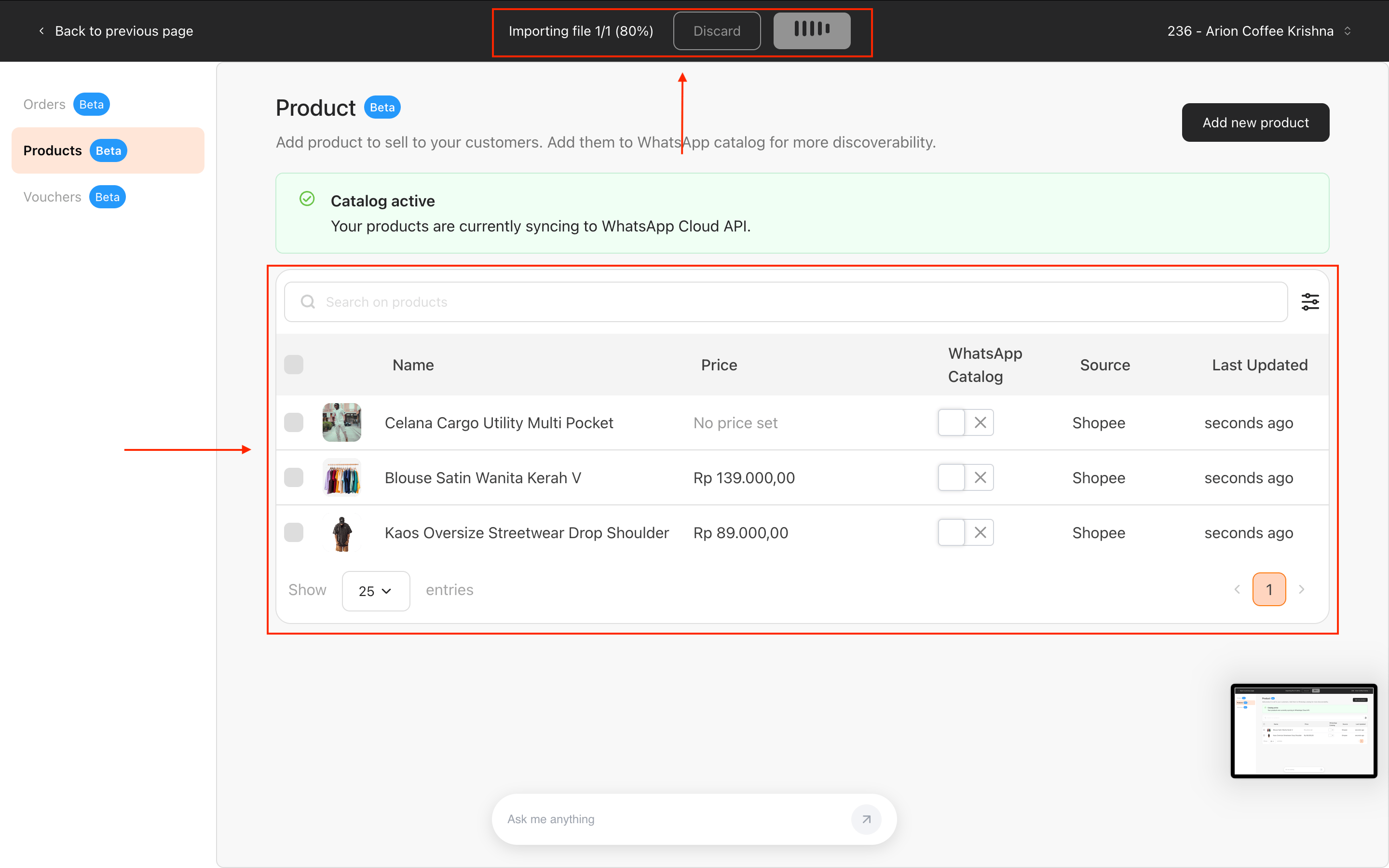This screenshot has width=1389, height=868.
Task: Expand 236 - Arion Coffee Krishna account switcher
Action: pos(1259,31)
